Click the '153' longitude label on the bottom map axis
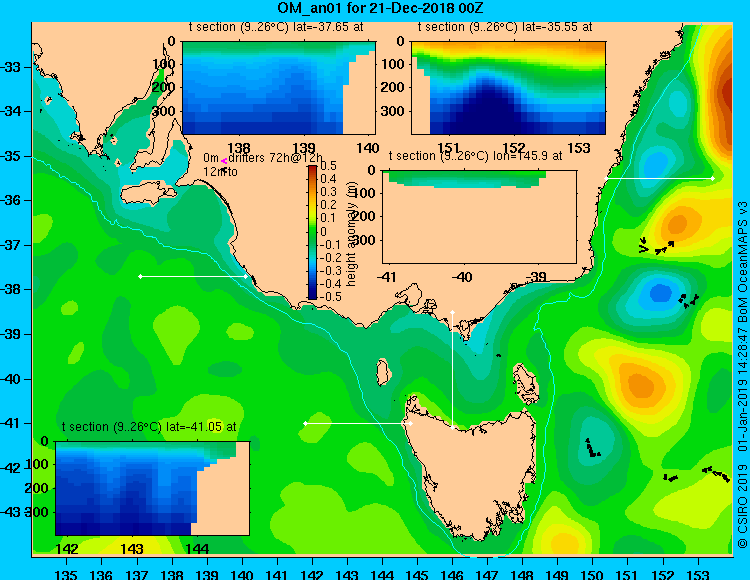 click(x=698, y=574)
